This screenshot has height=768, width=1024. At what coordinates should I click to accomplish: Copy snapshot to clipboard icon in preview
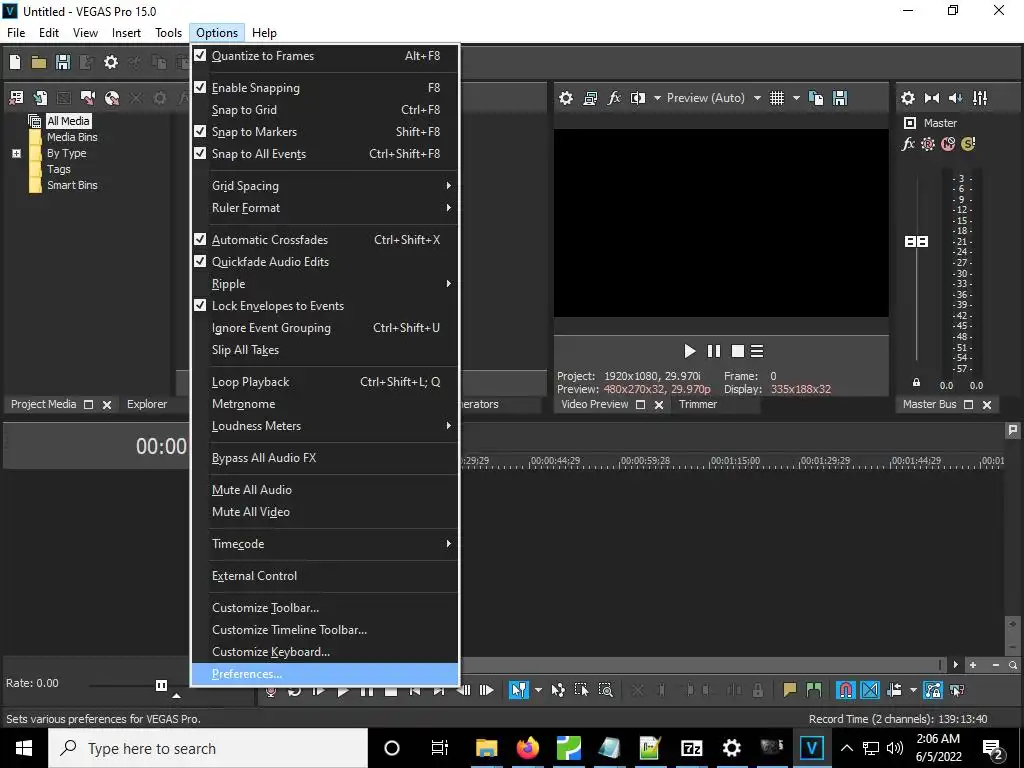[x=816, y=98]
